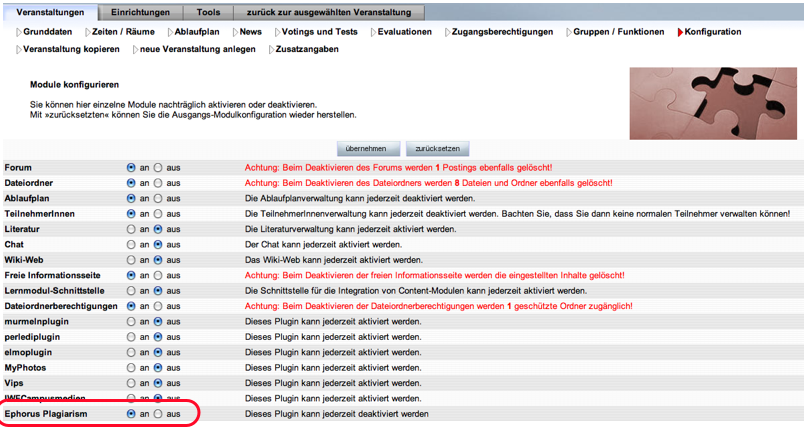Click the Forum deactivation warning text

tap(398, 168)
